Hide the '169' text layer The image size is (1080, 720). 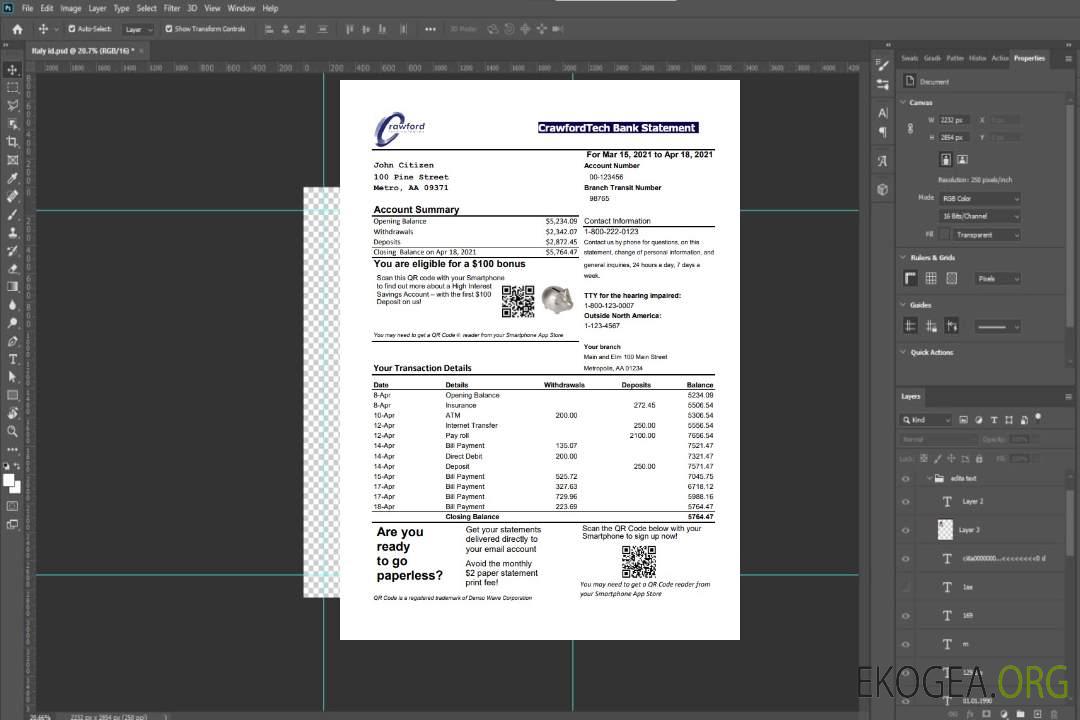coord(906,616)
